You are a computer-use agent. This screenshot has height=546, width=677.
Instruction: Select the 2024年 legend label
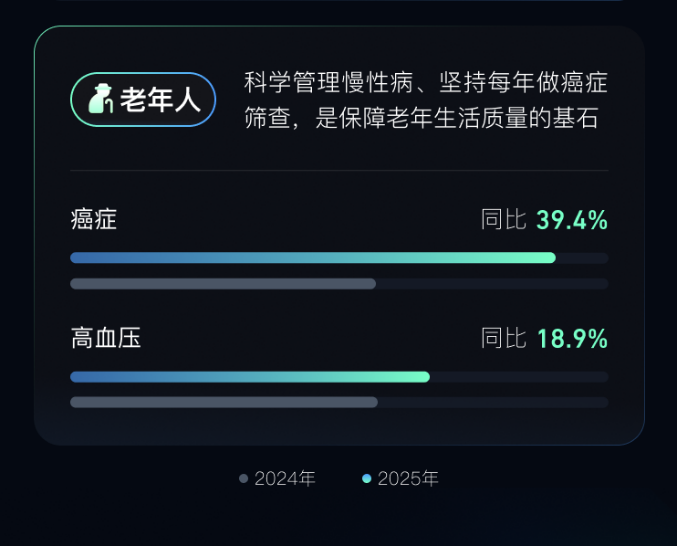285,479
